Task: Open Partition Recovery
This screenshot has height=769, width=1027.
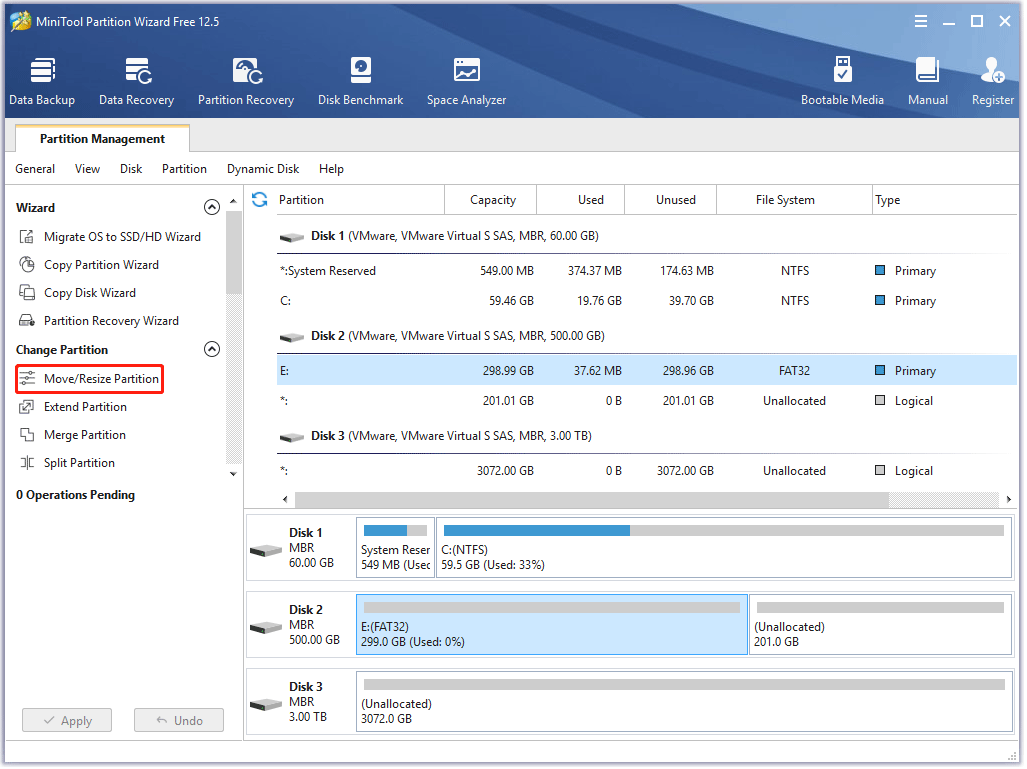Action: coord(246,81)
